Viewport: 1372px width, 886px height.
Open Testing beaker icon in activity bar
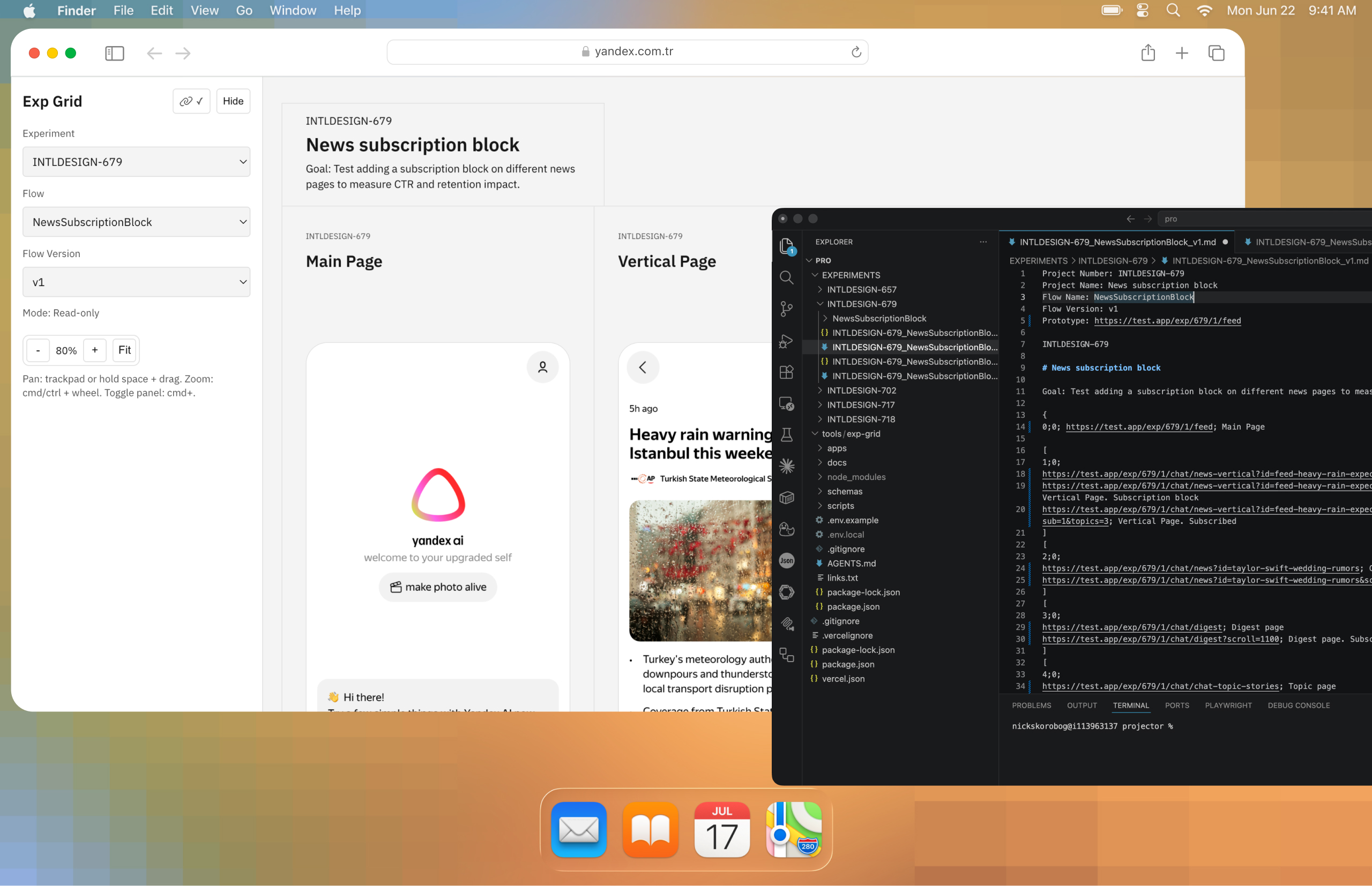point(786,434)
